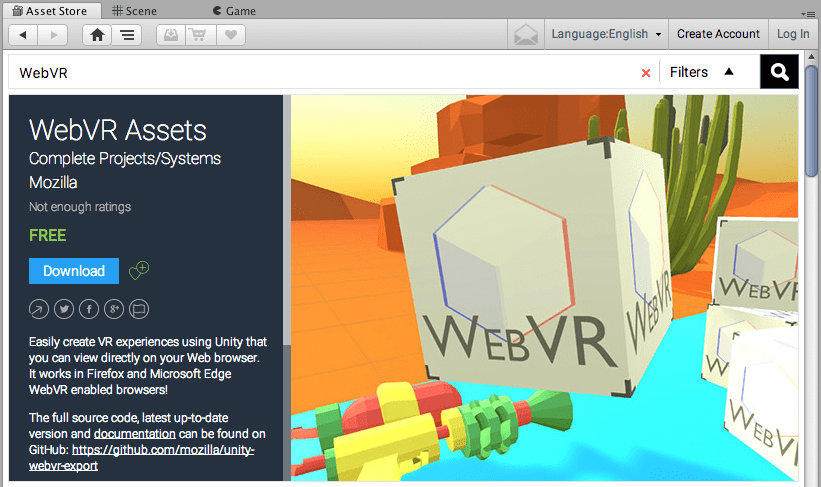The image size is (821, 487).
Task: Open Complete Projects/Systems category
Action: point(125,158)
